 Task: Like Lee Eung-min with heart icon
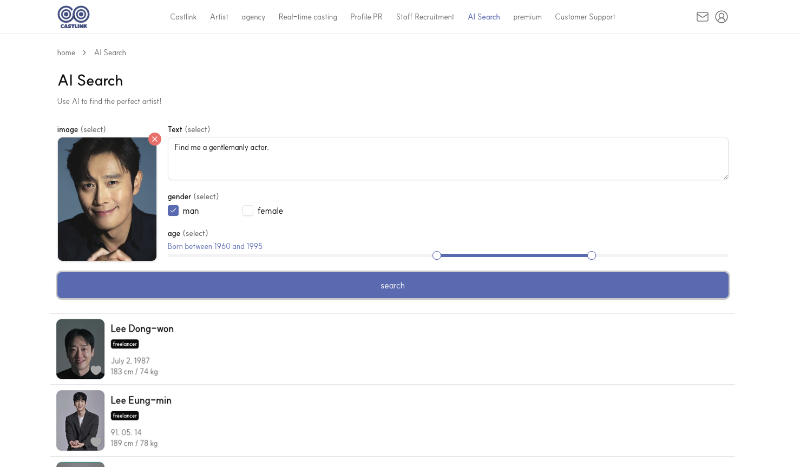(96, 441)
